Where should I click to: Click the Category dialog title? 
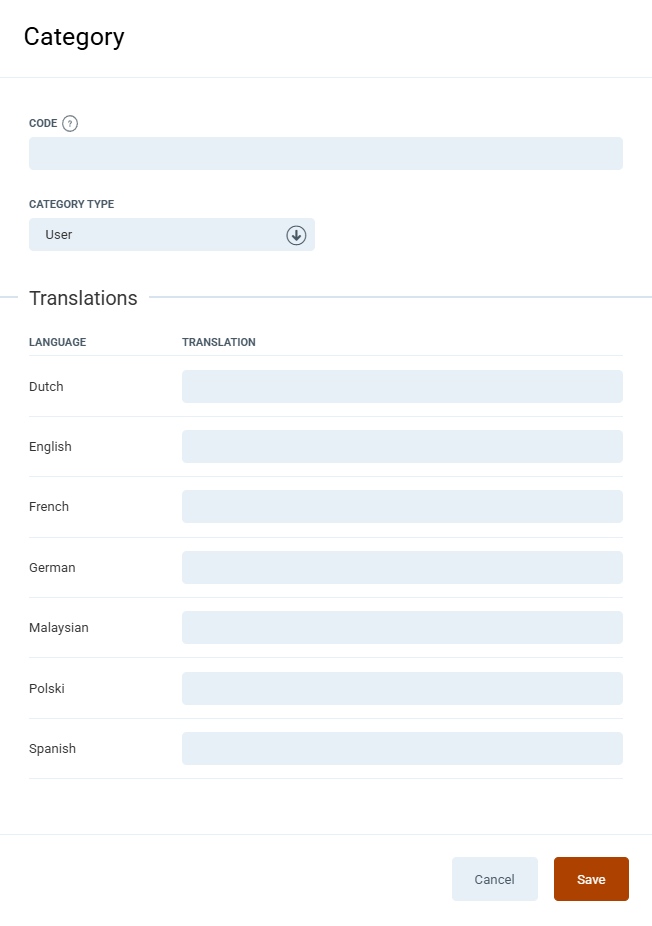pyautogui.click(x=74, y=37)
